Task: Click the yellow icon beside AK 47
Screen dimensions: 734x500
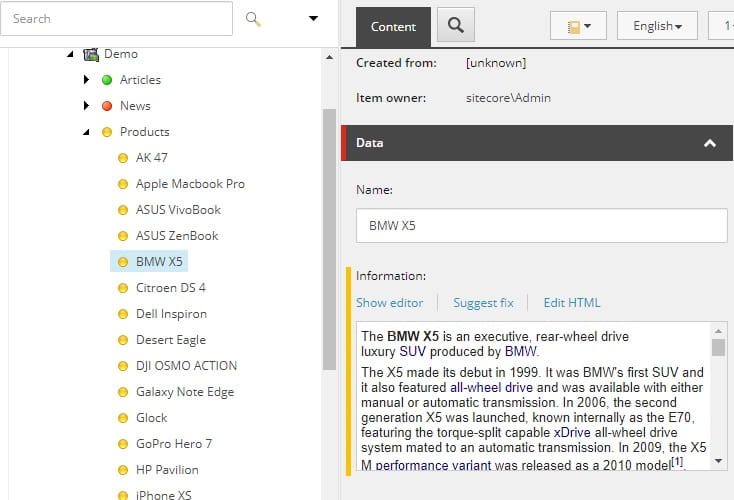Action: coord(123,158)
